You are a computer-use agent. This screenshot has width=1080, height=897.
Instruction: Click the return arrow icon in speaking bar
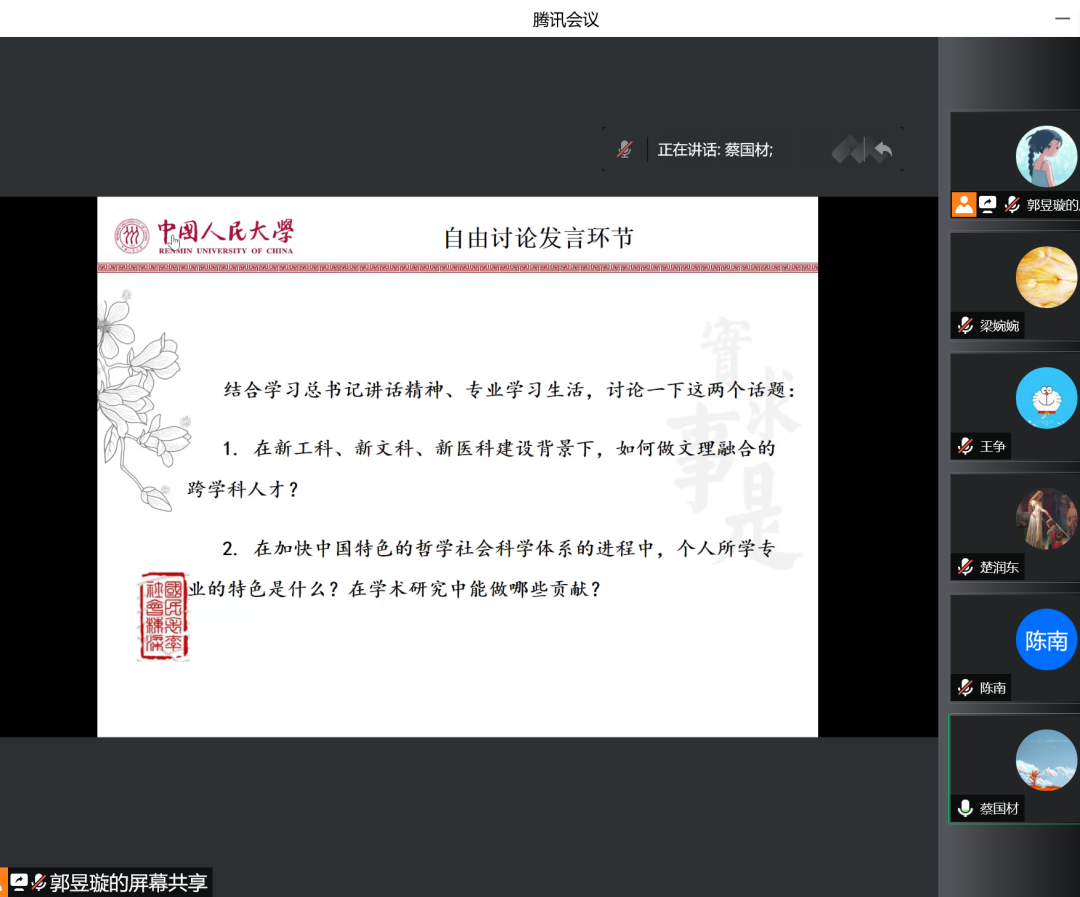point(882,150)
